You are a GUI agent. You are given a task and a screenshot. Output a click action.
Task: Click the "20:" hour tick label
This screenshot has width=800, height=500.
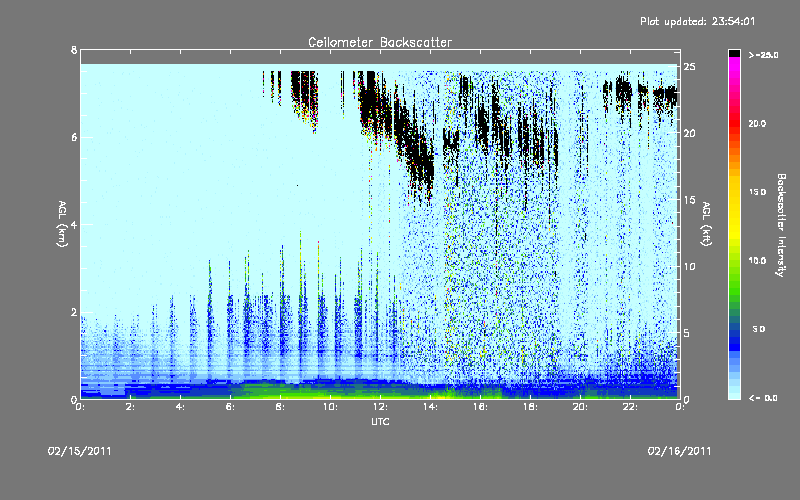[x=581, y=407]
